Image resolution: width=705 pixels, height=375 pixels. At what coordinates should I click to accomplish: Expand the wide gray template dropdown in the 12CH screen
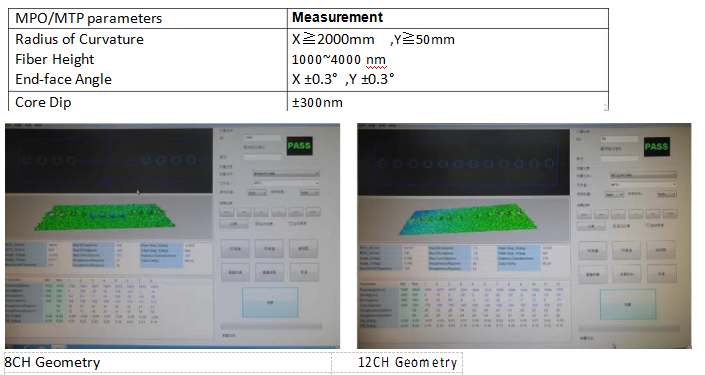[x=643, y=175]
